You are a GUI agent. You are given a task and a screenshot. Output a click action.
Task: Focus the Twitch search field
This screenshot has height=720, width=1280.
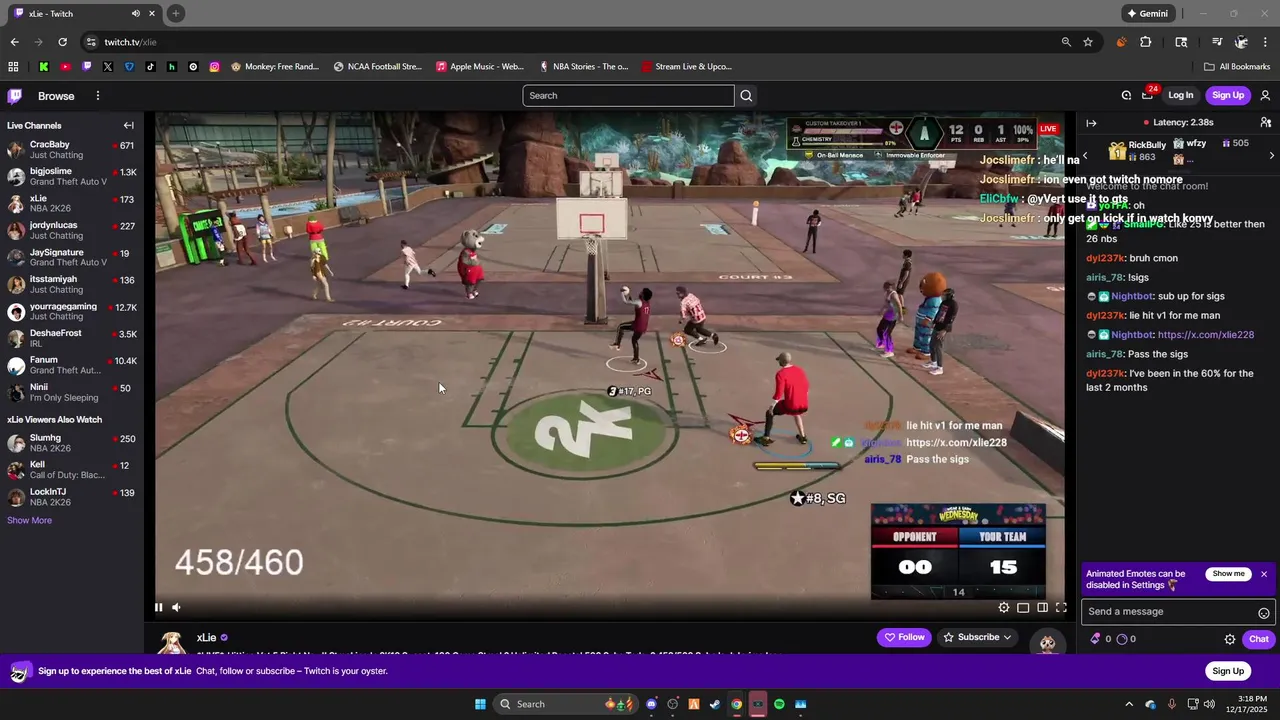tap(628, 96)
